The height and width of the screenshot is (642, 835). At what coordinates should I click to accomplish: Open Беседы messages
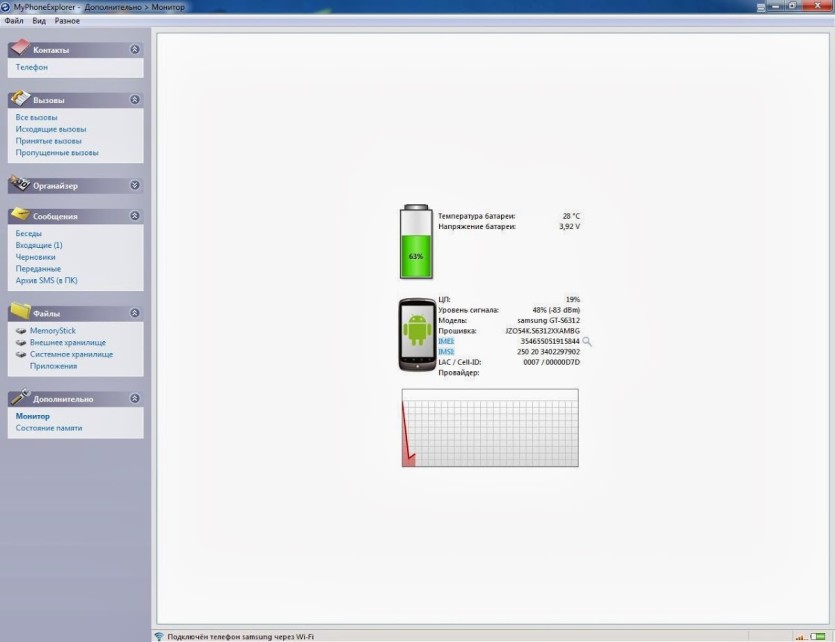[28, 233]
